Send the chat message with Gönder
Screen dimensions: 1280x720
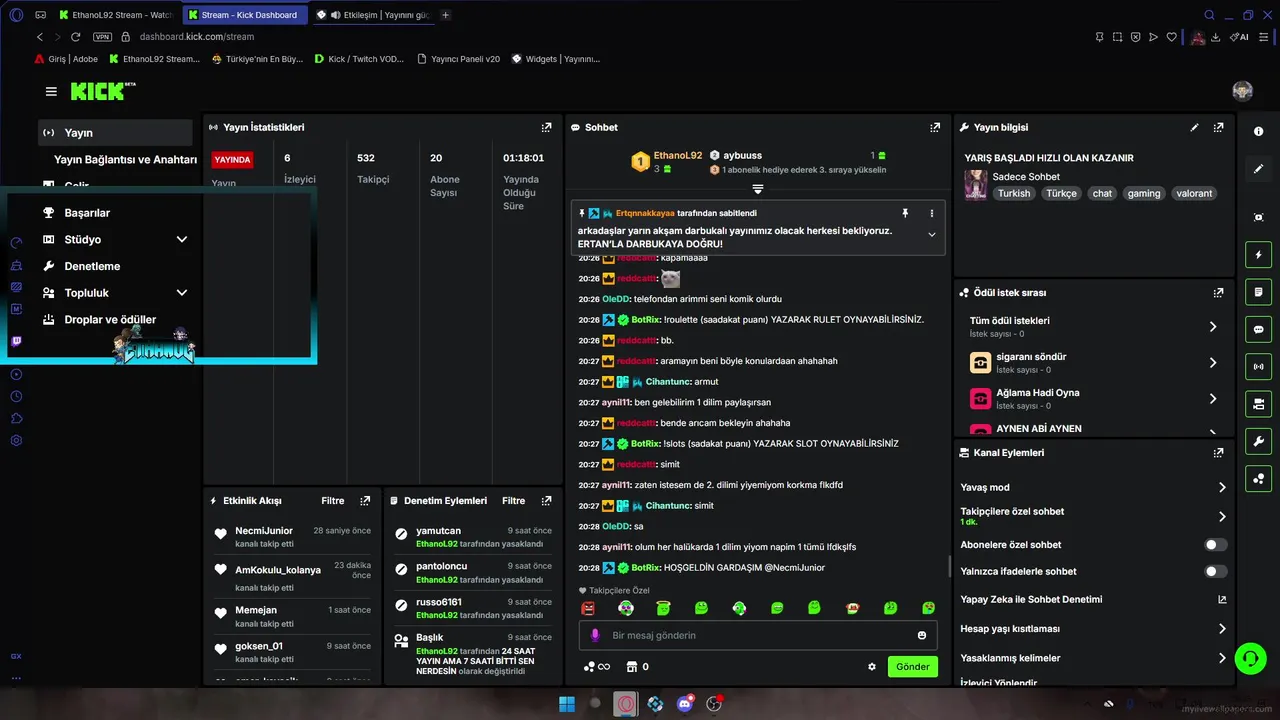click(913, 667)
